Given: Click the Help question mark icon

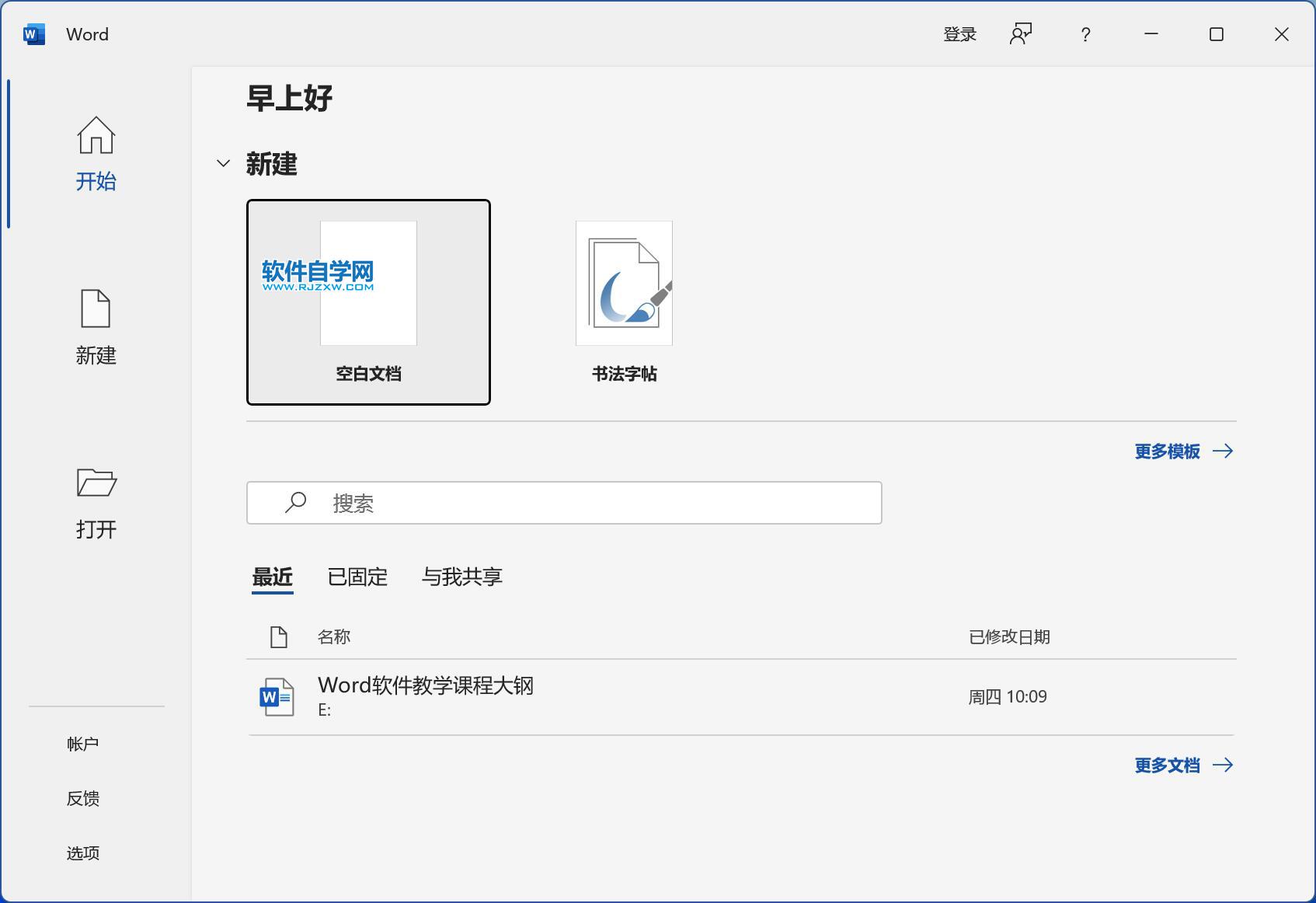Looking at the screenshot, I should pos(1084,34).
